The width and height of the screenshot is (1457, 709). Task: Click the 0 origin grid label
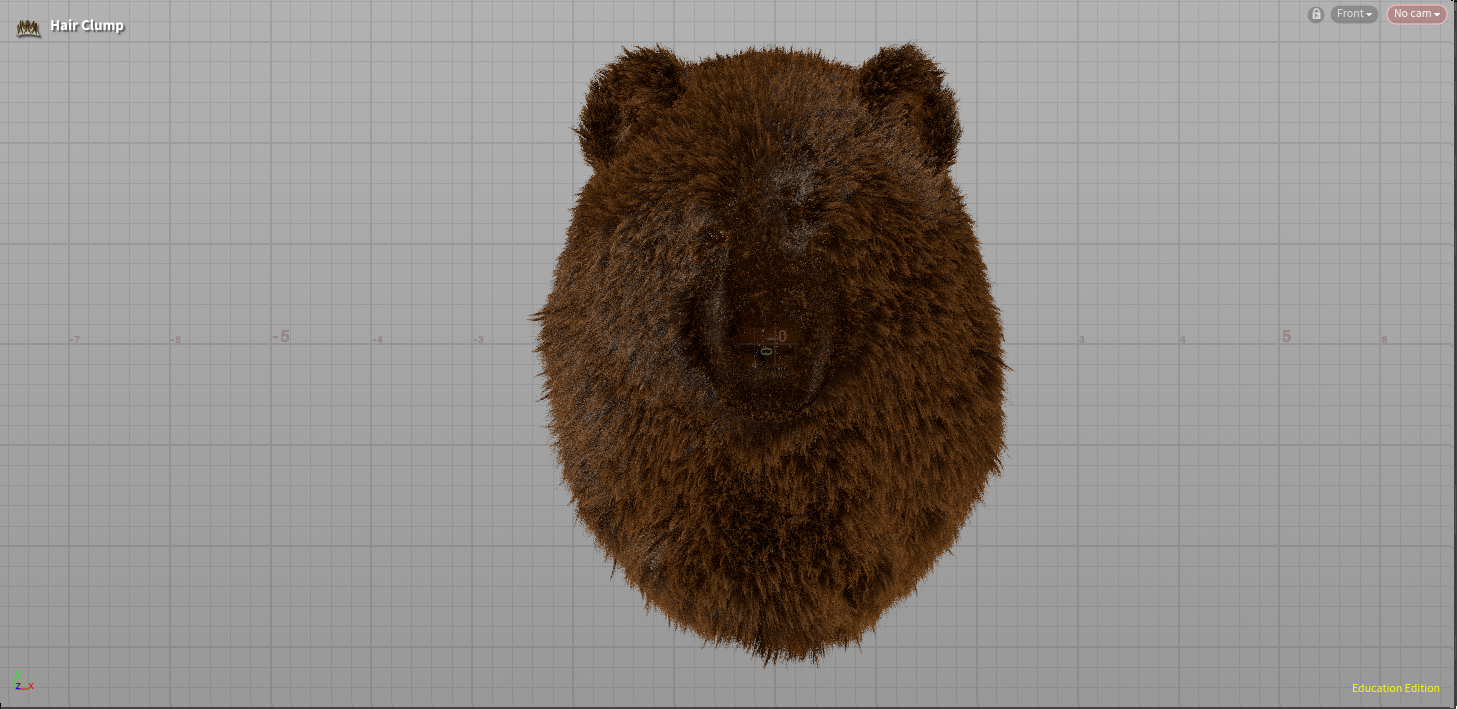coord(782,337)
